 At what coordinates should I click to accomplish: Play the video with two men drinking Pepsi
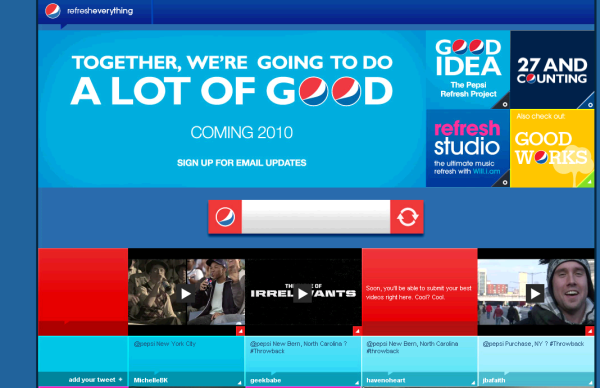pos(186,293)
